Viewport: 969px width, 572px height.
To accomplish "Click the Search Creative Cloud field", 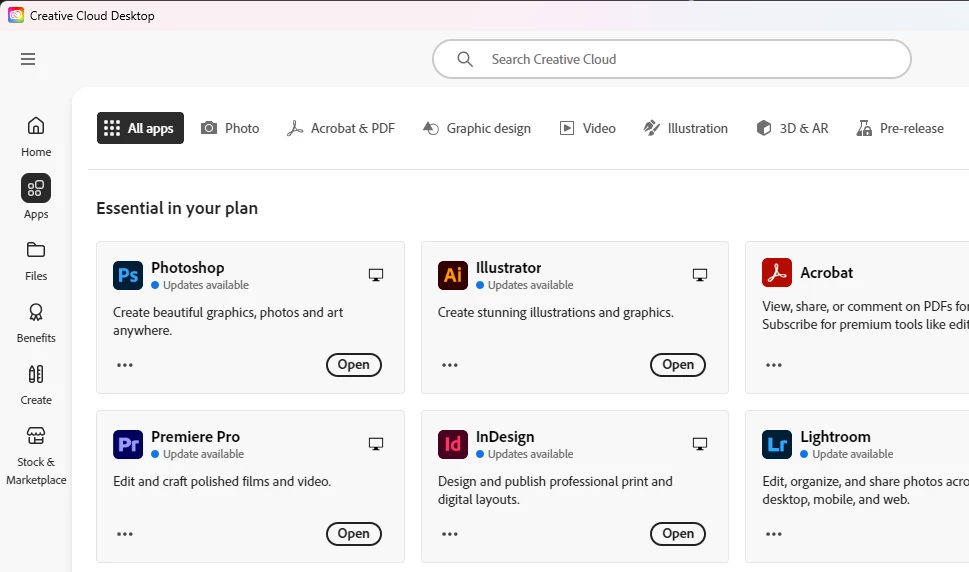I will [x=672, y=59].
